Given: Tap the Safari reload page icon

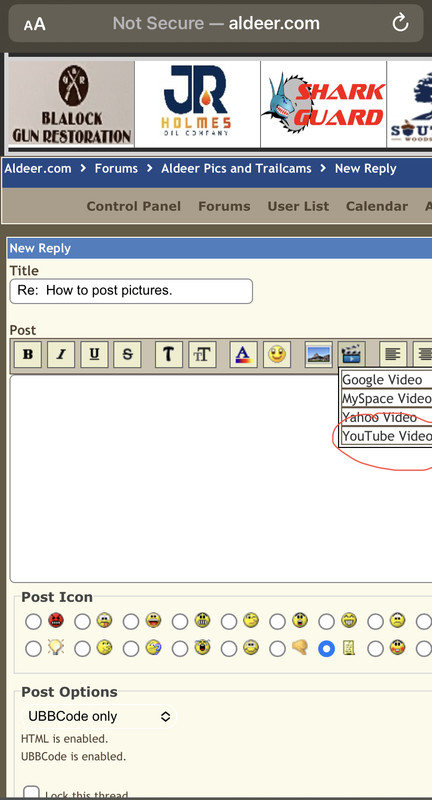Looking at the screenshot, I should [x=400, y=23].
